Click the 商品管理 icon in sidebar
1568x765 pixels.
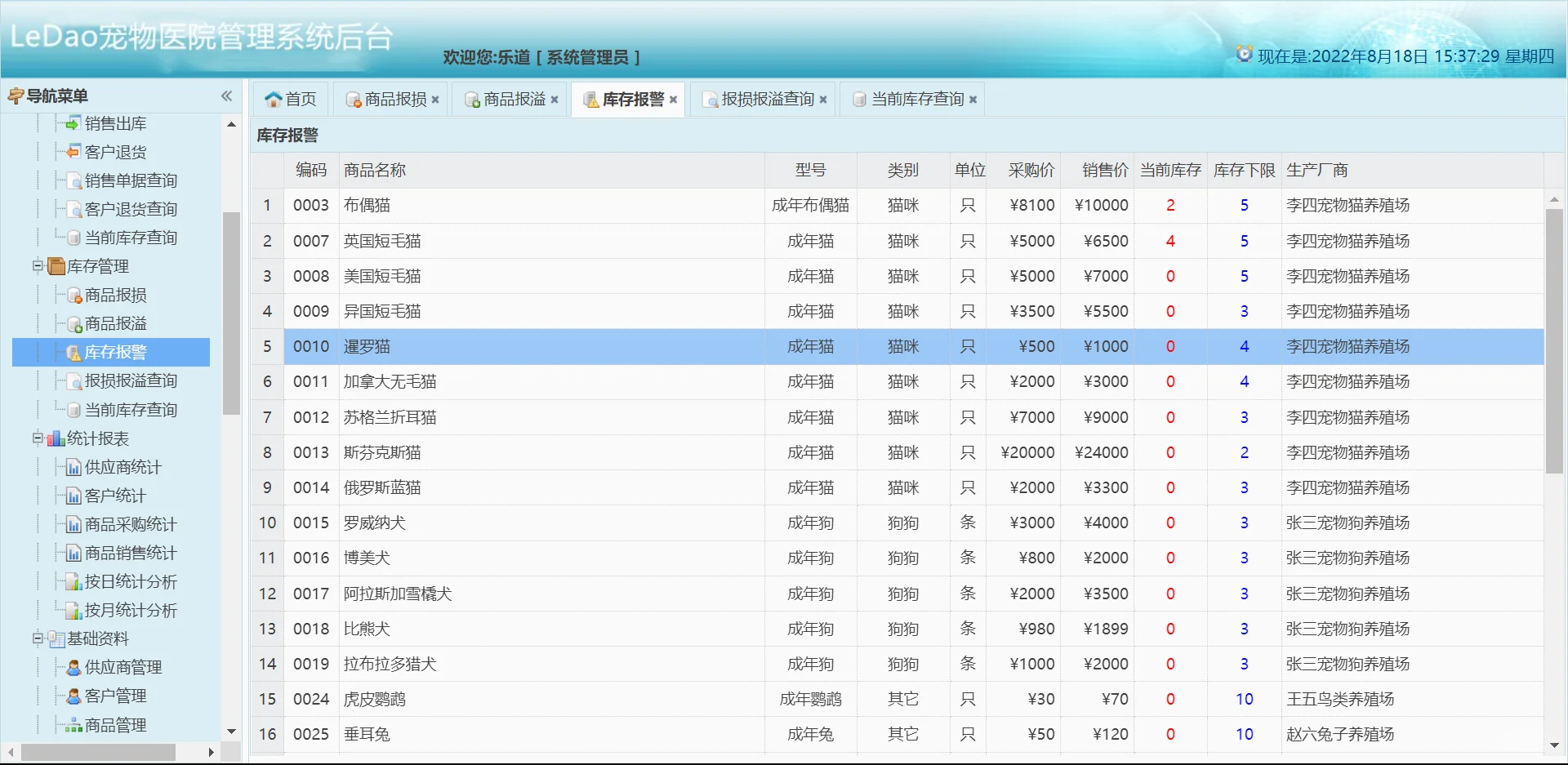(72, 724)
